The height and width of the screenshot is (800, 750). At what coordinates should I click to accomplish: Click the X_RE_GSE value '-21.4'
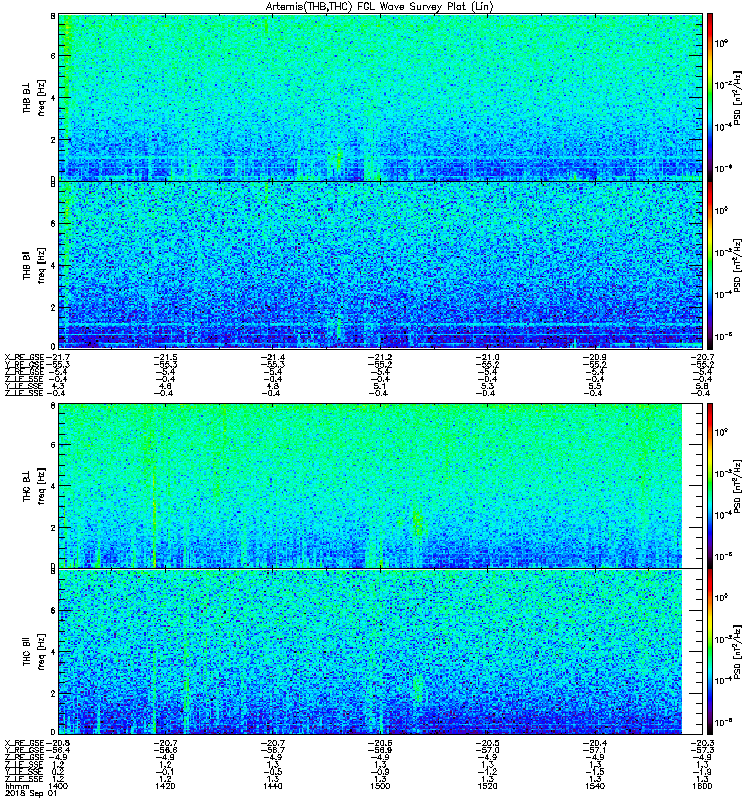pyautogui.click(x=273, y=357)
